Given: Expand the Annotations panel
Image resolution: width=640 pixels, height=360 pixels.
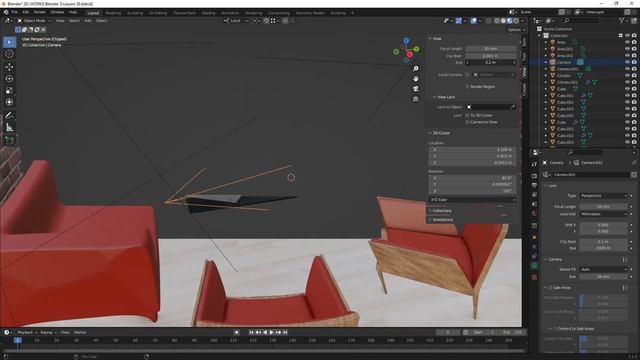Looking at the screenshot, I should [430, 220].
